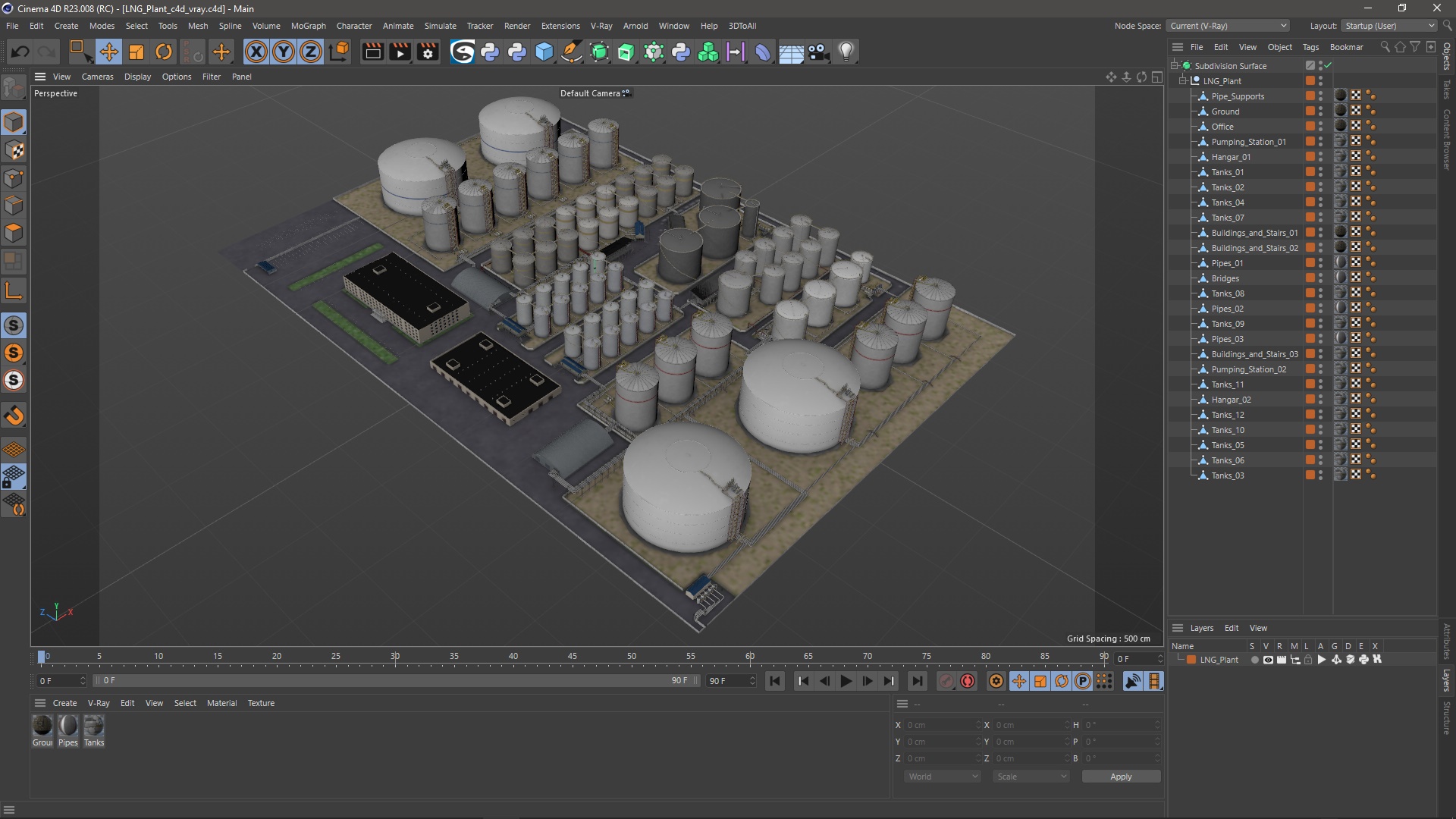Toggle LNG_Plant layer lock icon
The height and width of the screenshot is (819, 1456).
1308,660
